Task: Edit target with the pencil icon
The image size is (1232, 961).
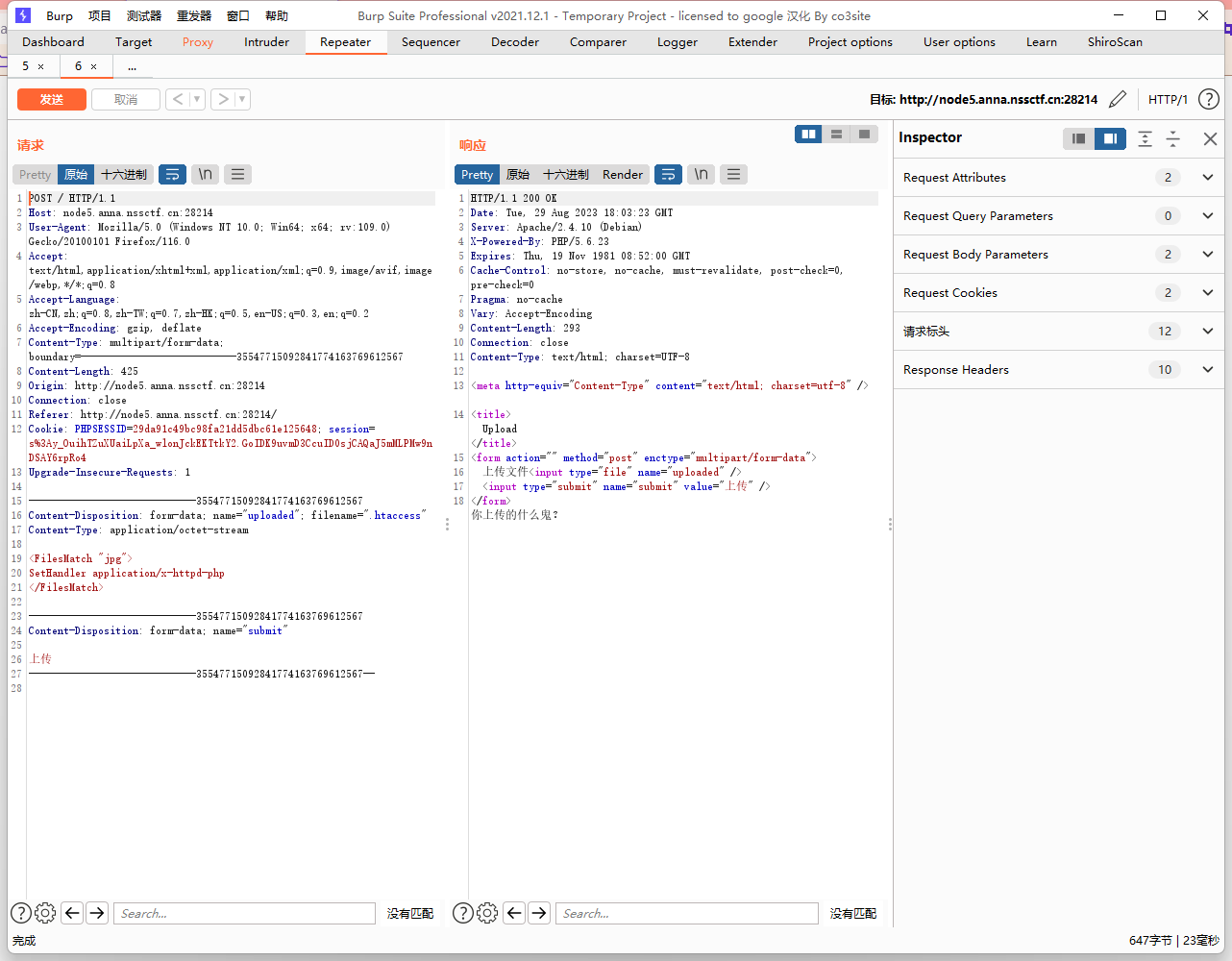Action: pyautogui.click(x=1118, y=99)
